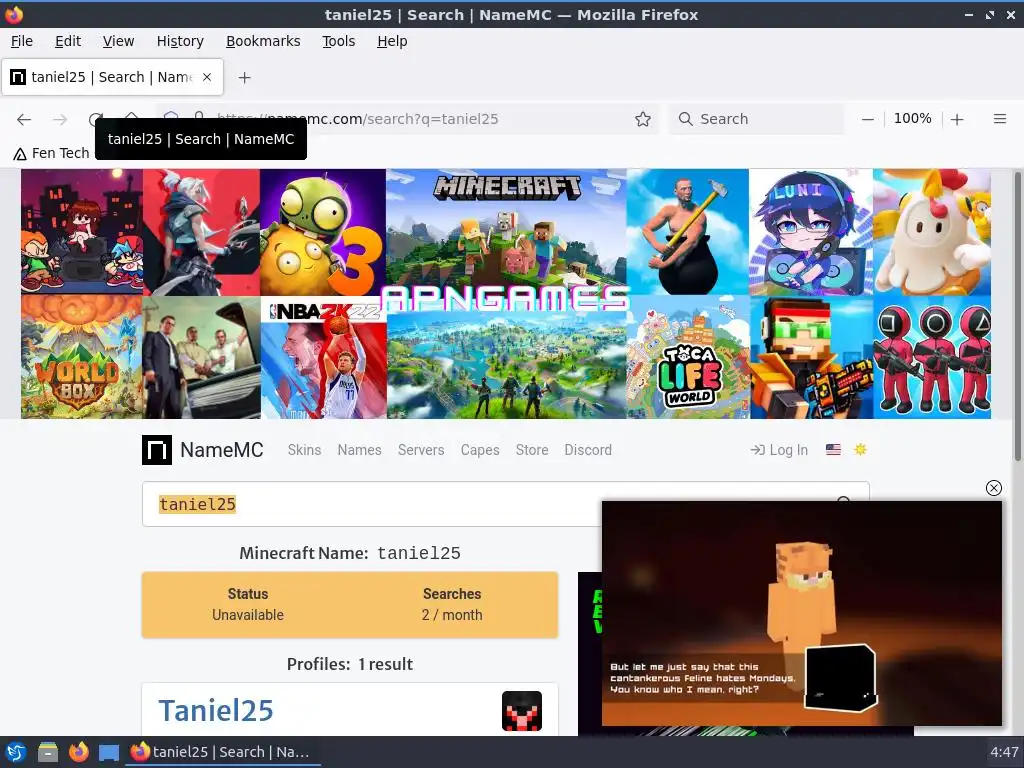This screenshot has width=1024, height=768.
Task: Go back with the browser back arrow
Action: [24, 120]
